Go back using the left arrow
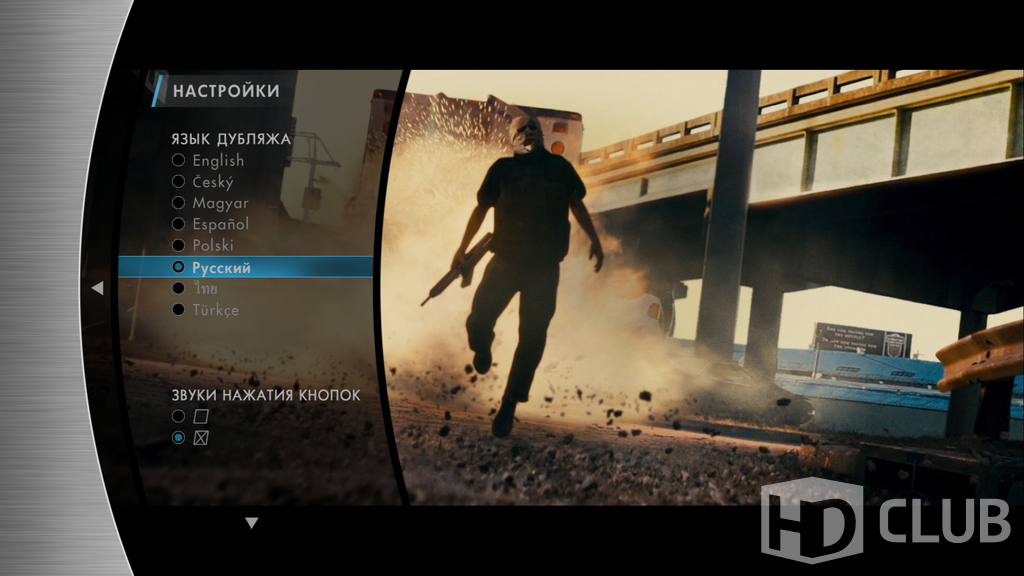Screen dimensions: 1024x576 [97, 287]
